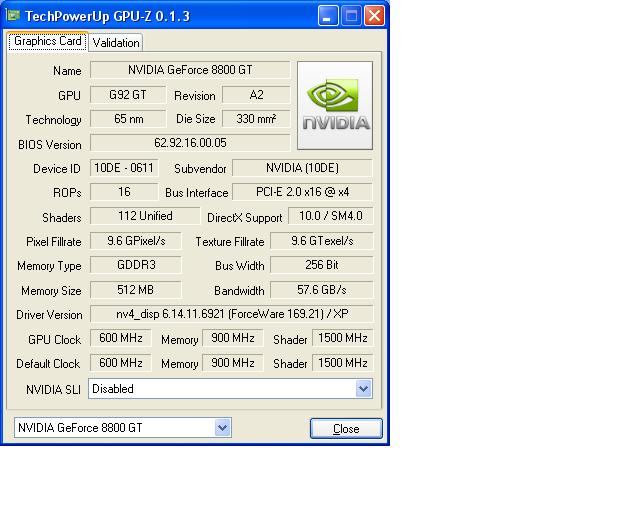Click the Memory Type field GDDR3
Image resolution: width=640 pixels, height=512 pixels.
point(136,265)
